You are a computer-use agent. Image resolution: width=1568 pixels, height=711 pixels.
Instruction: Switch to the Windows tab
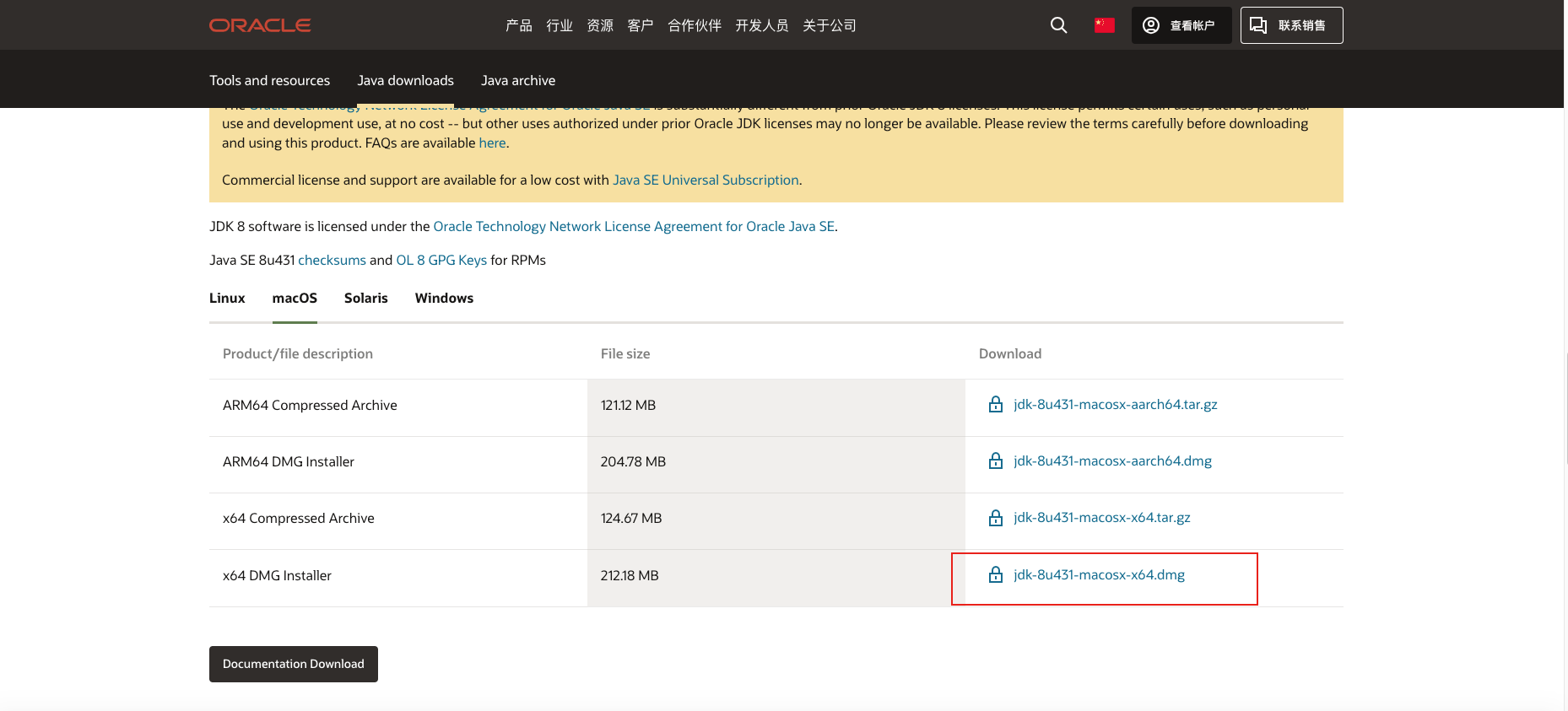click(x=444, y=298)
